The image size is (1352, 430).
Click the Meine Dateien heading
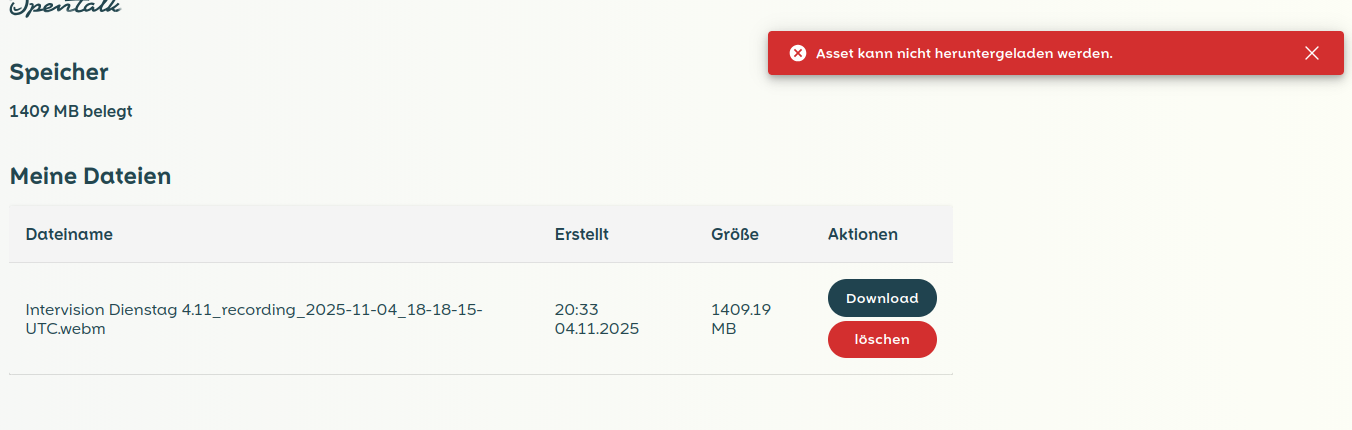[90, 177]
